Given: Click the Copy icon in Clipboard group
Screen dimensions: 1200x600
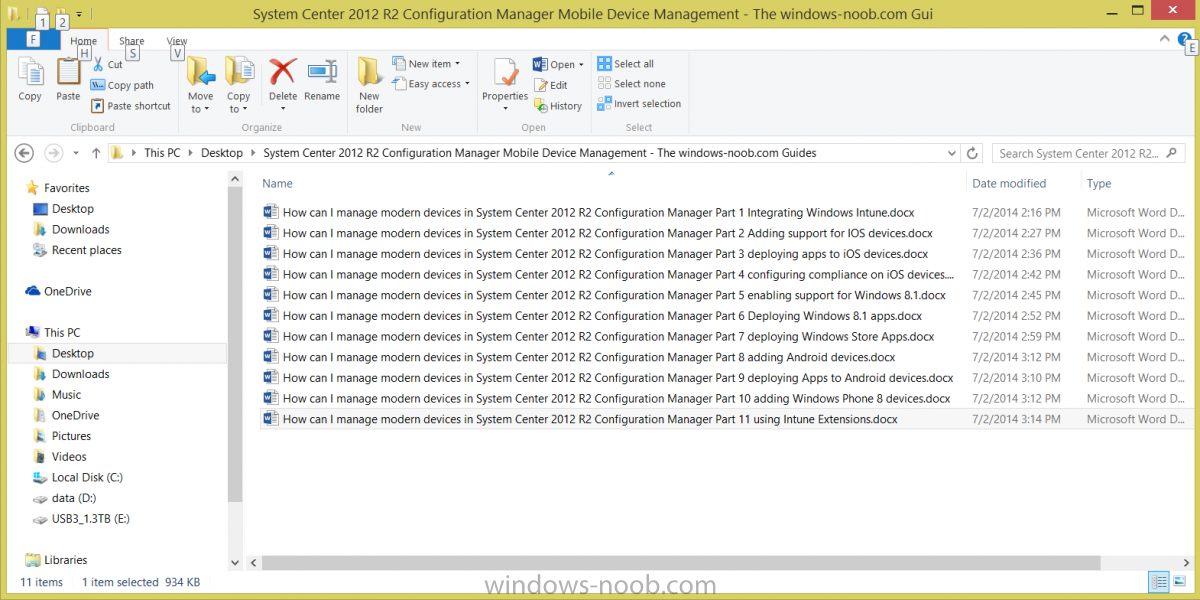Looking at the screenshot, I should coord(30,72).
